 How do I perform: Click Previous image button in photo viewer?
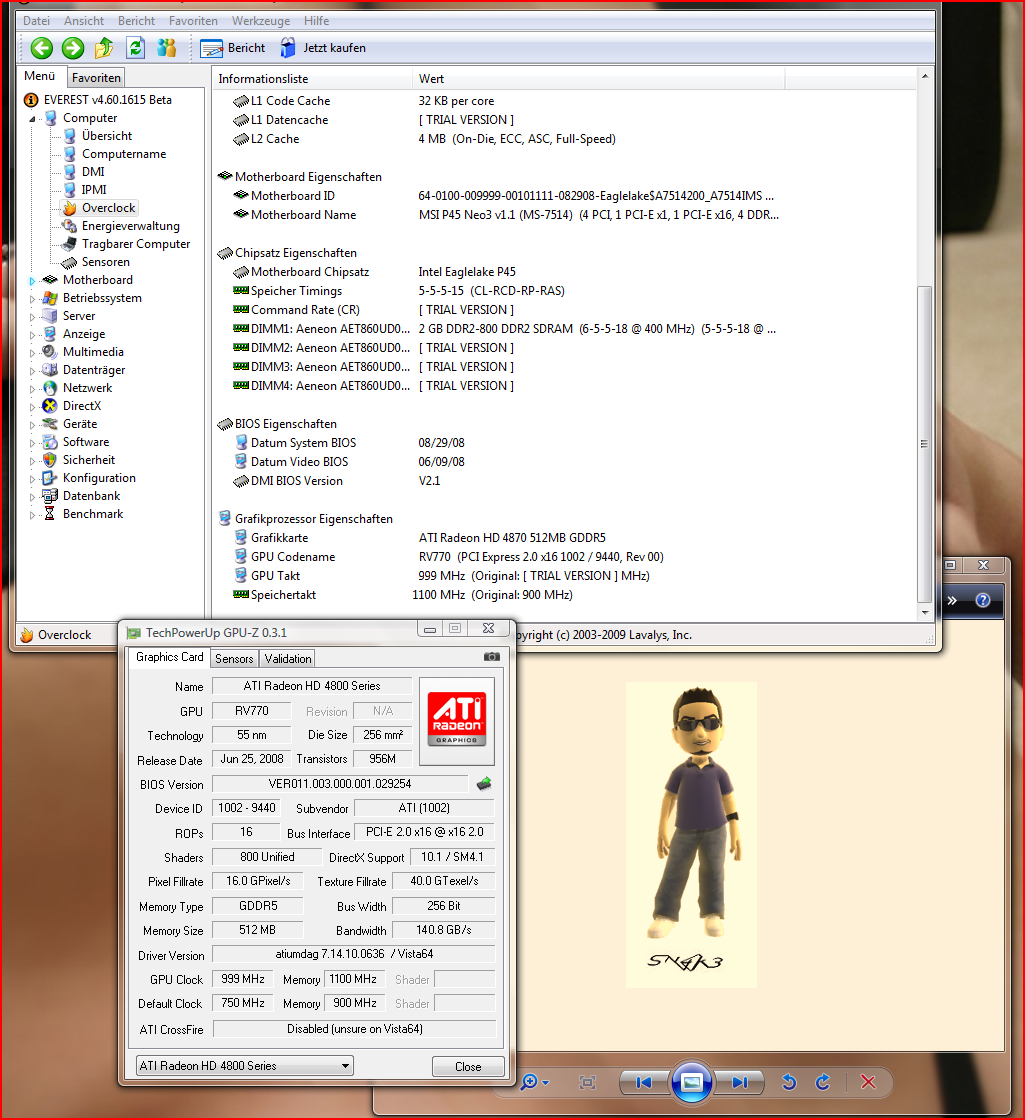(x=644, y=1082)
